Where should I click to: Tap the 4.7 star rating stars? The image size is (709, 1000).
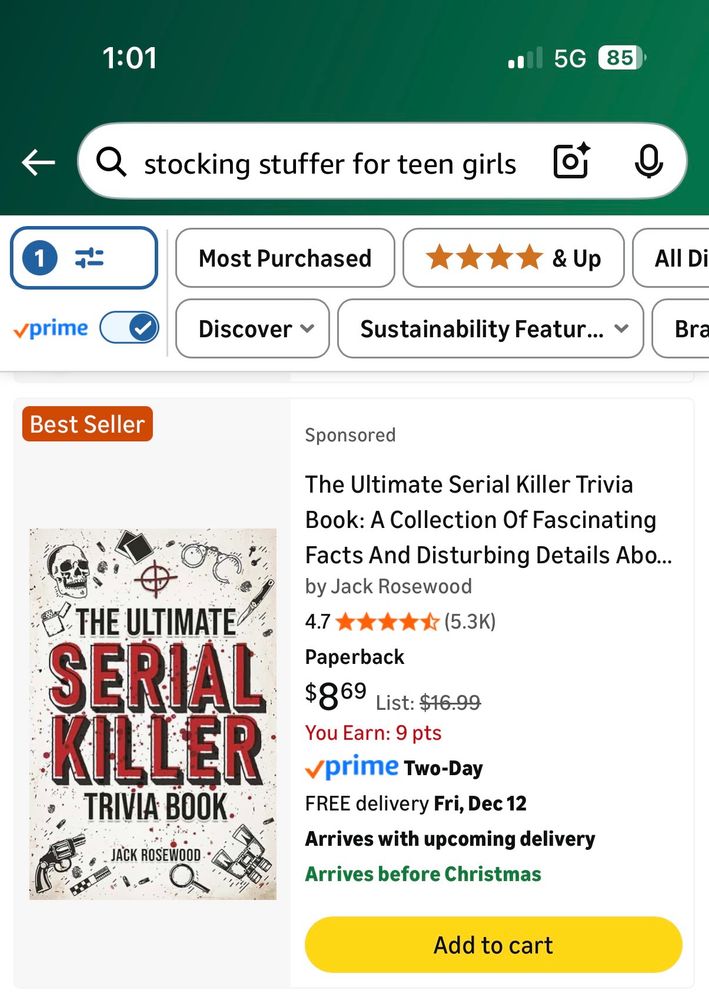pos(387,622)
